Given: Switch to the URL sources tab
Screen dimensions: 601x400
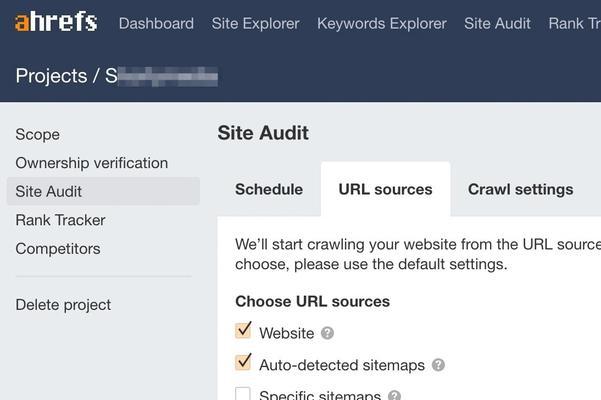Looking at the screenshot, I should 385,189.
